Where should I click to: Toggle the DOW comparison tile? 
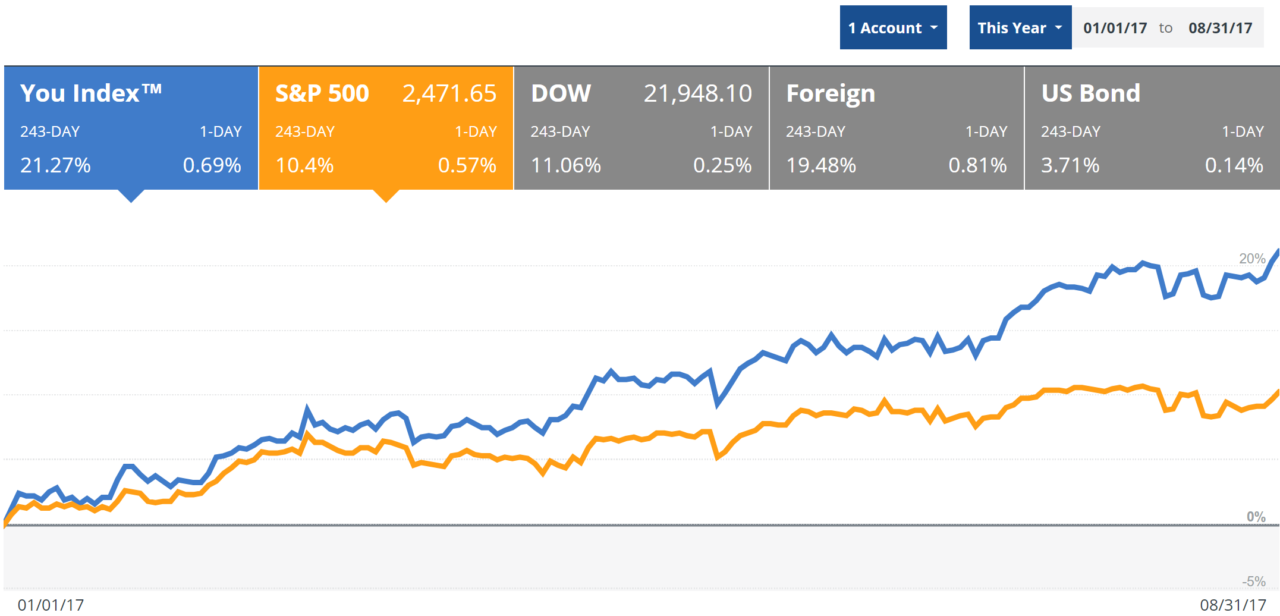tap(641, 128)
